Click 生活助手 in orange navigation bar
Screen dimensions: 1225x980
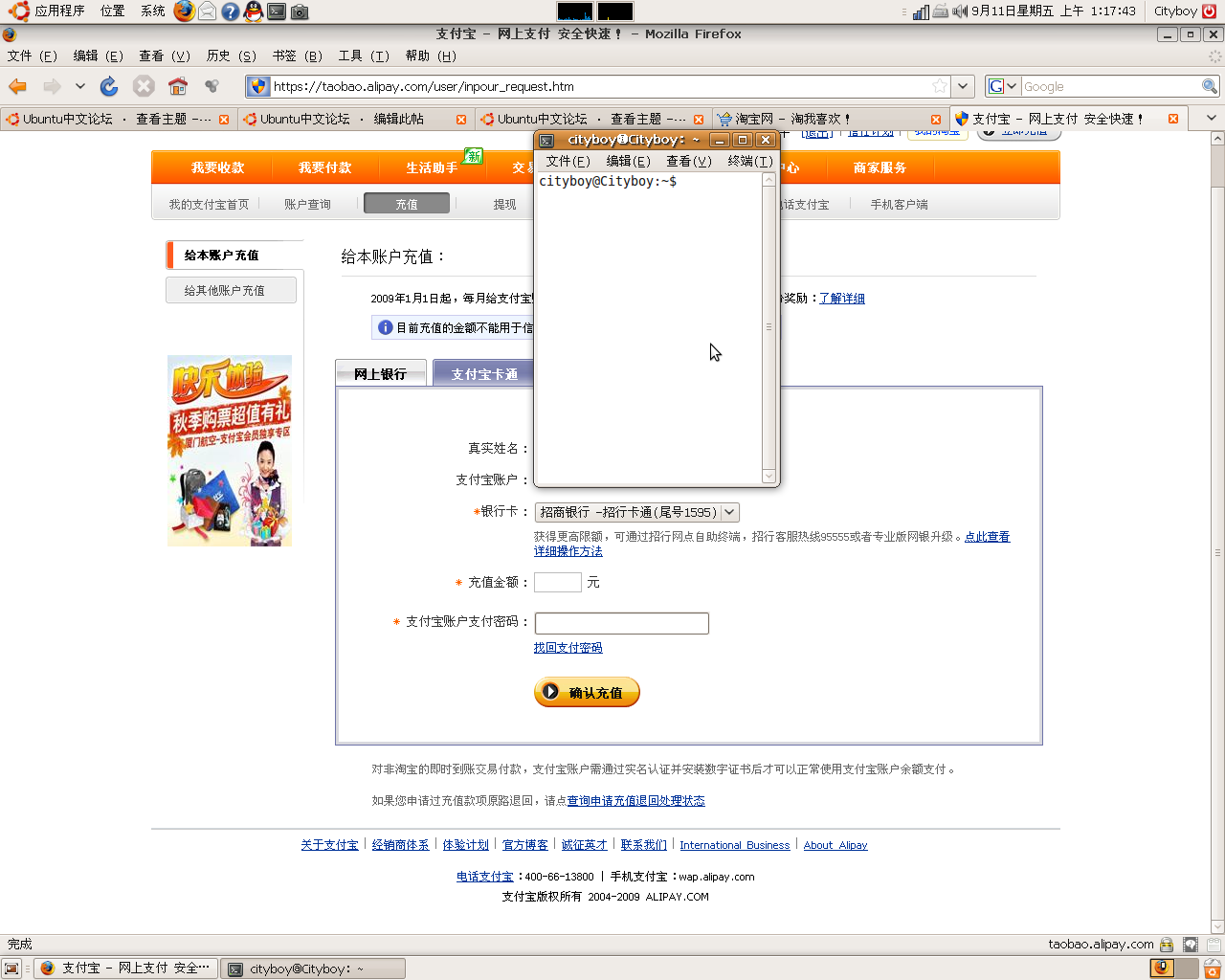(432, 167)
